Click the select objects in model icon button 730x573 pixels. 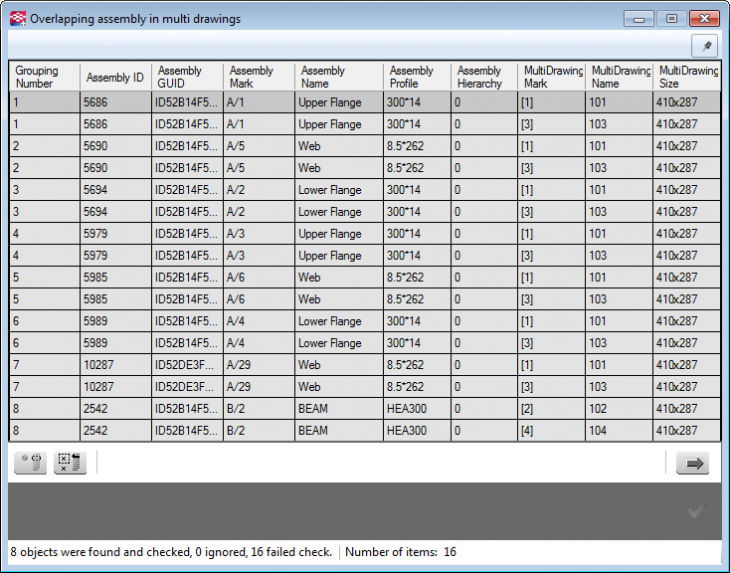tap(30, 463)
